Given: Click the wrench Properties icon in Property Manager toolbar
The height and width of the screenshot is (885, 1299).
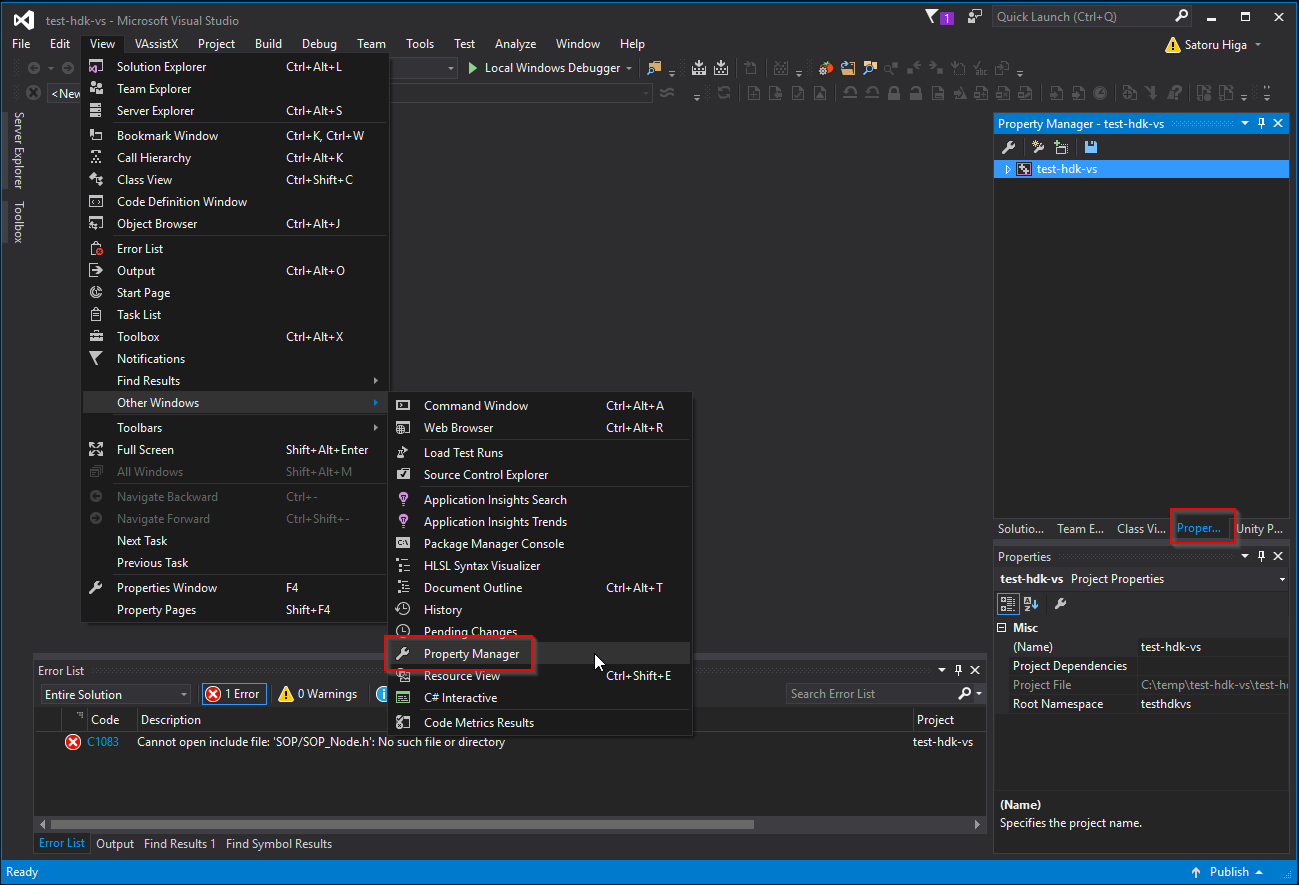Looking at the screenshot, I should point(1009,147).
